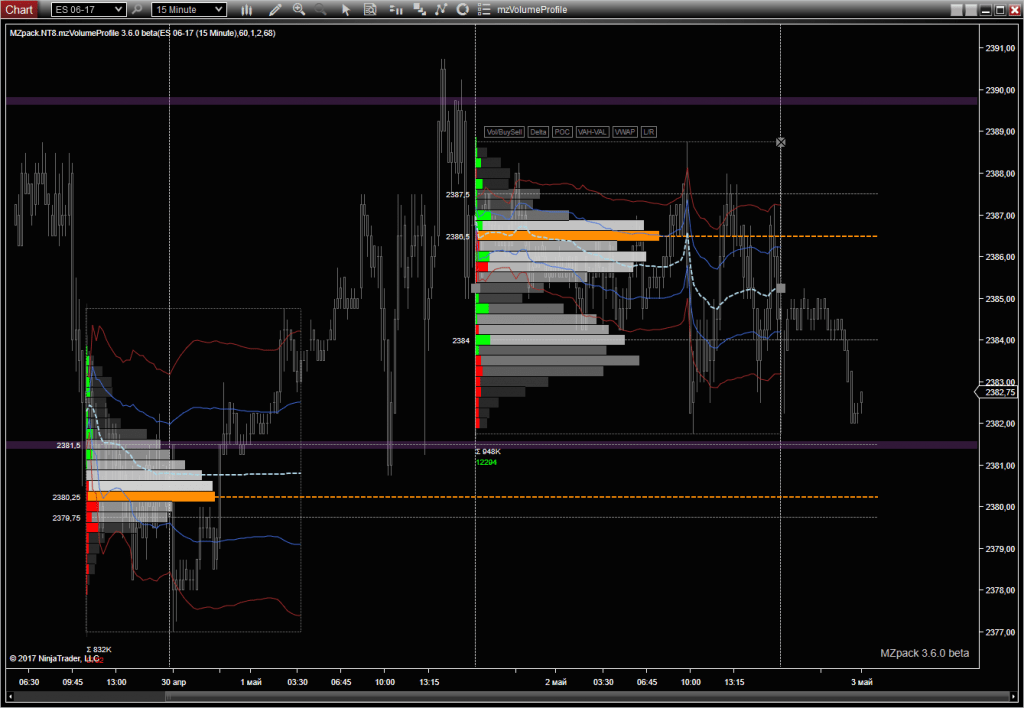The width and height of the screenshot is (1024, 708).
Task: Click the zoom in magnifier icon
Action: [x=299, y=9]
